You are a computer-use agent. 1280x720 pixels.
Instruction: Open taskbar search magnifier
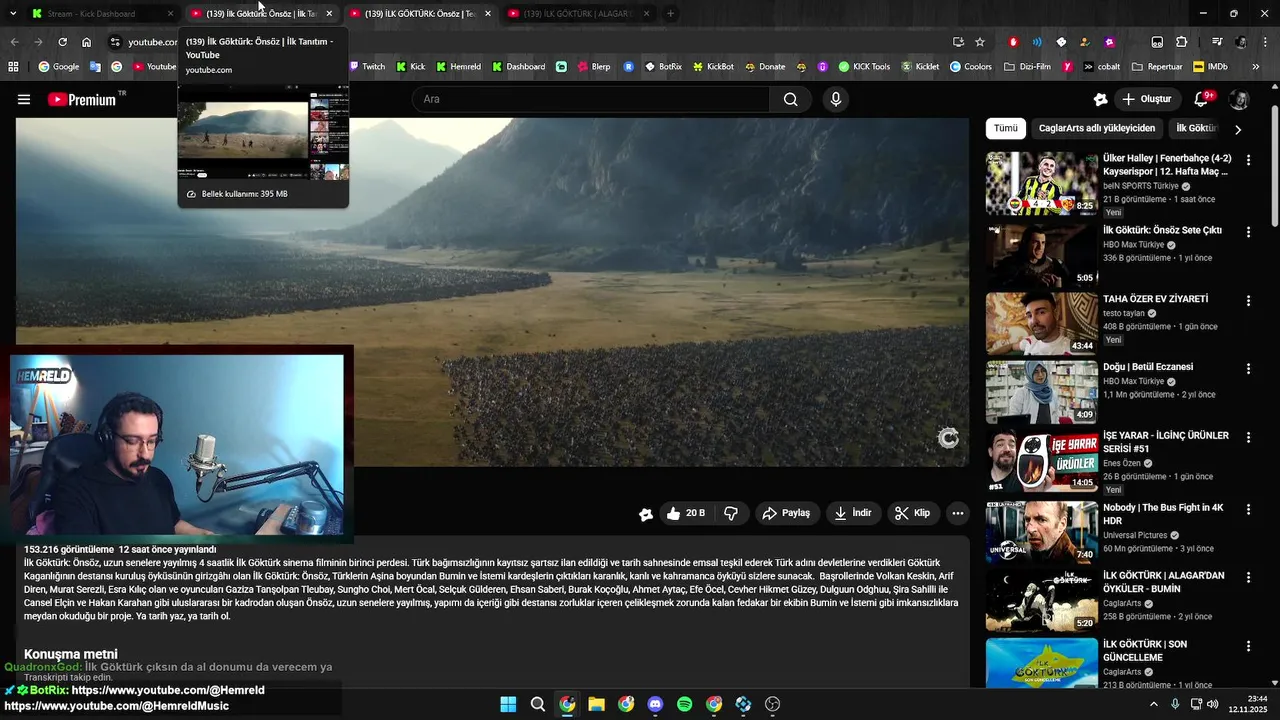pos(538,704)
